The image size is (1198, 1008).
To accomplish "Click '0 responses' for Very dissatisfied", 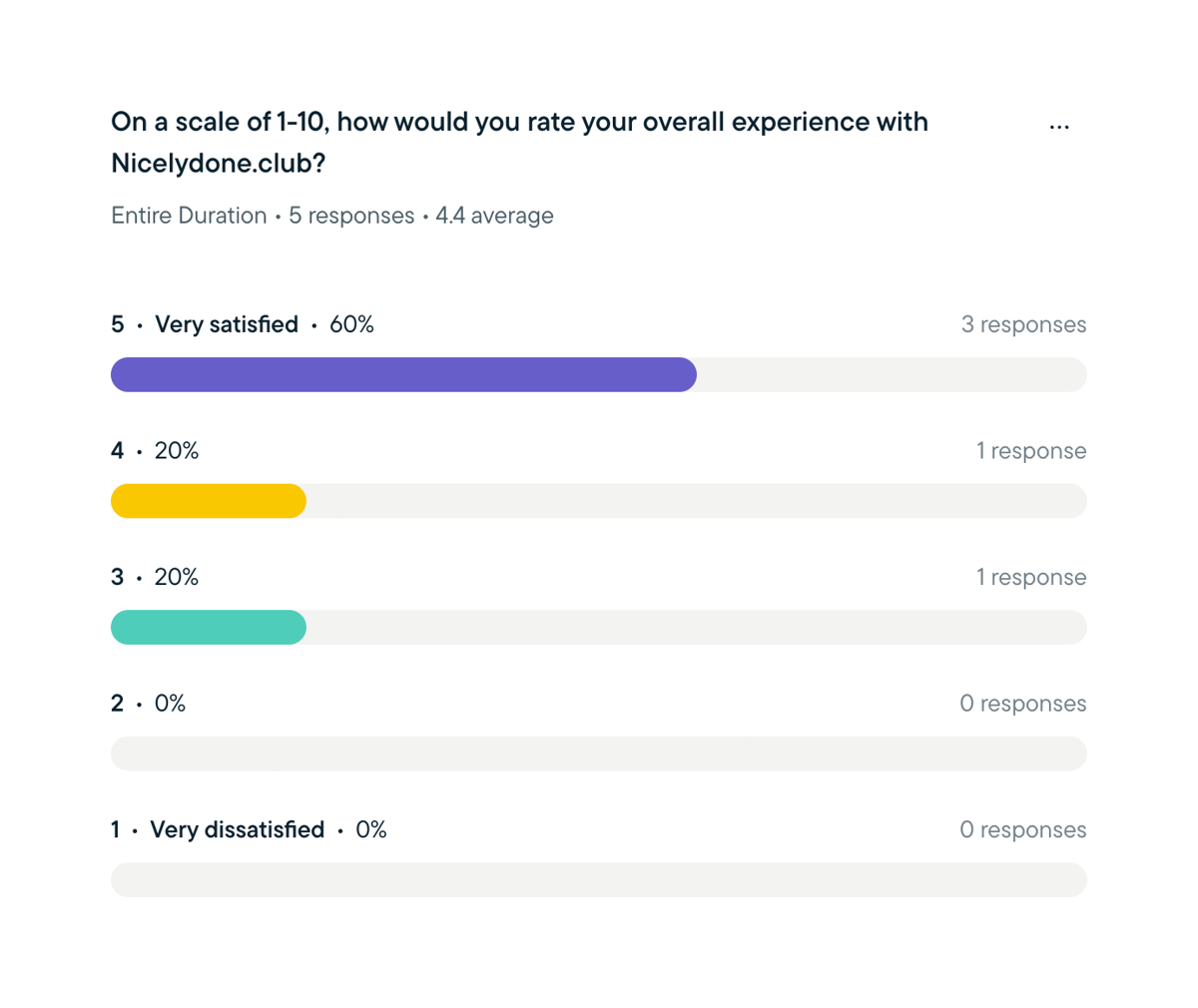I will [x=1022, y=829].
